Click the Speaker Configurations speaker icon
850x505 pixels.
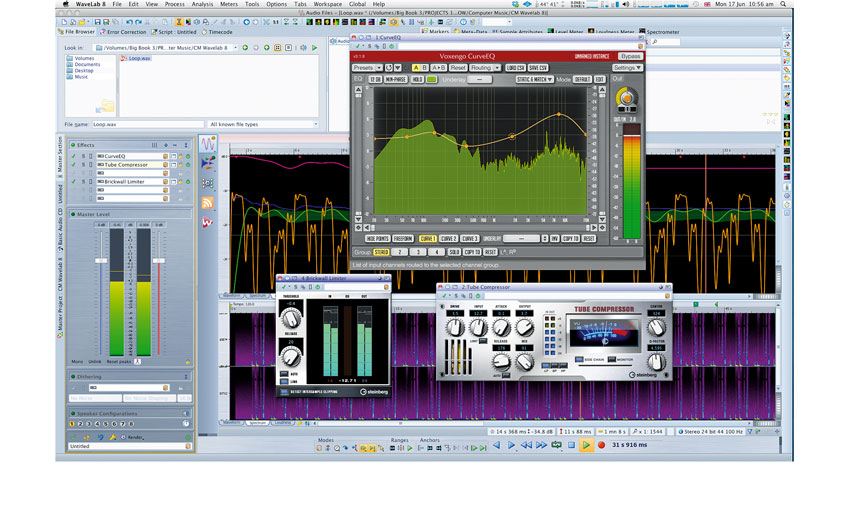186,413
